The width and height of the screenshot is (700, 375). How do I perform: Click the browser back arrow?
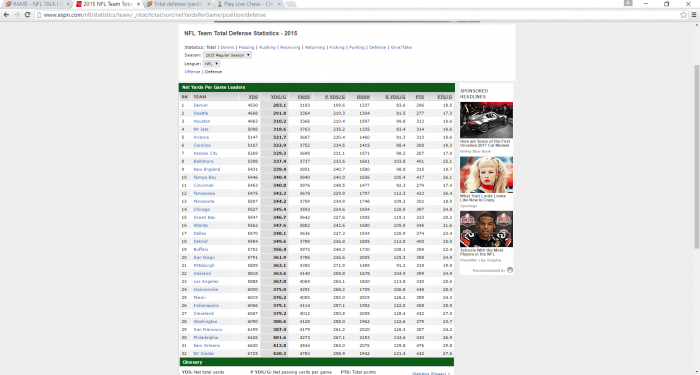6,15
